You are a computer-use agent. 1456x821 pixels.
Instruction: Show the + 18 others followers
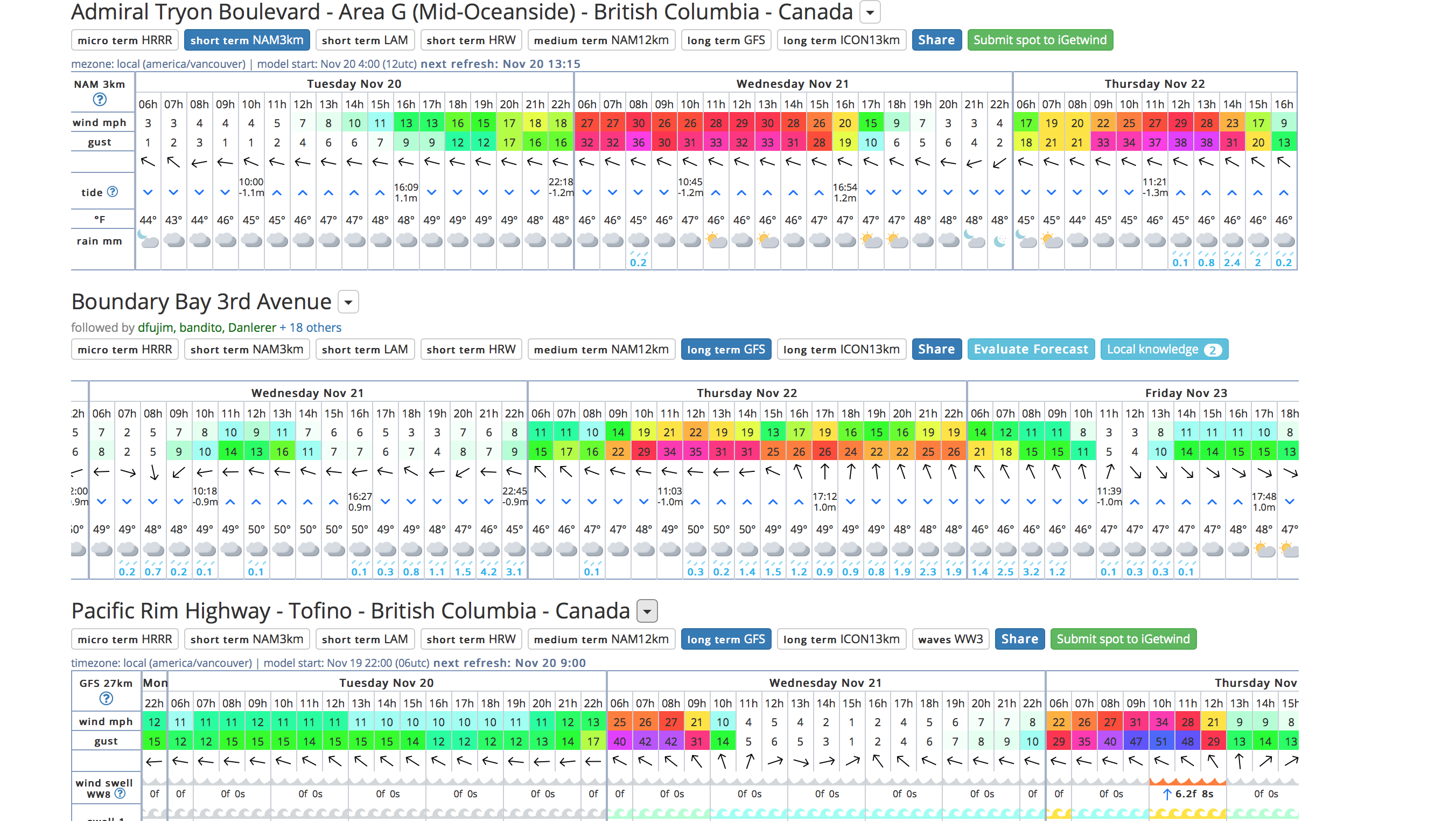pos(310,328)
